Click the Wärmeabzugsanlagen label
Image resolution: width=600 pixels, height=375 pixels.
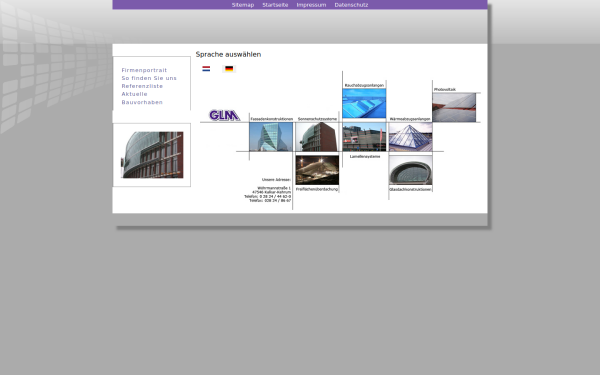tap(410, 119)
